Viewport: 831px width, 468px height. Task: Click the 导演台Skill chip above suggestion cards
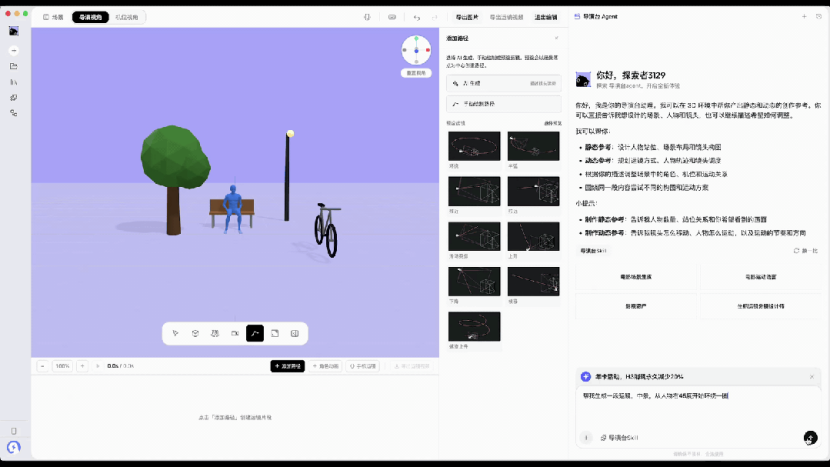[593, 251]
